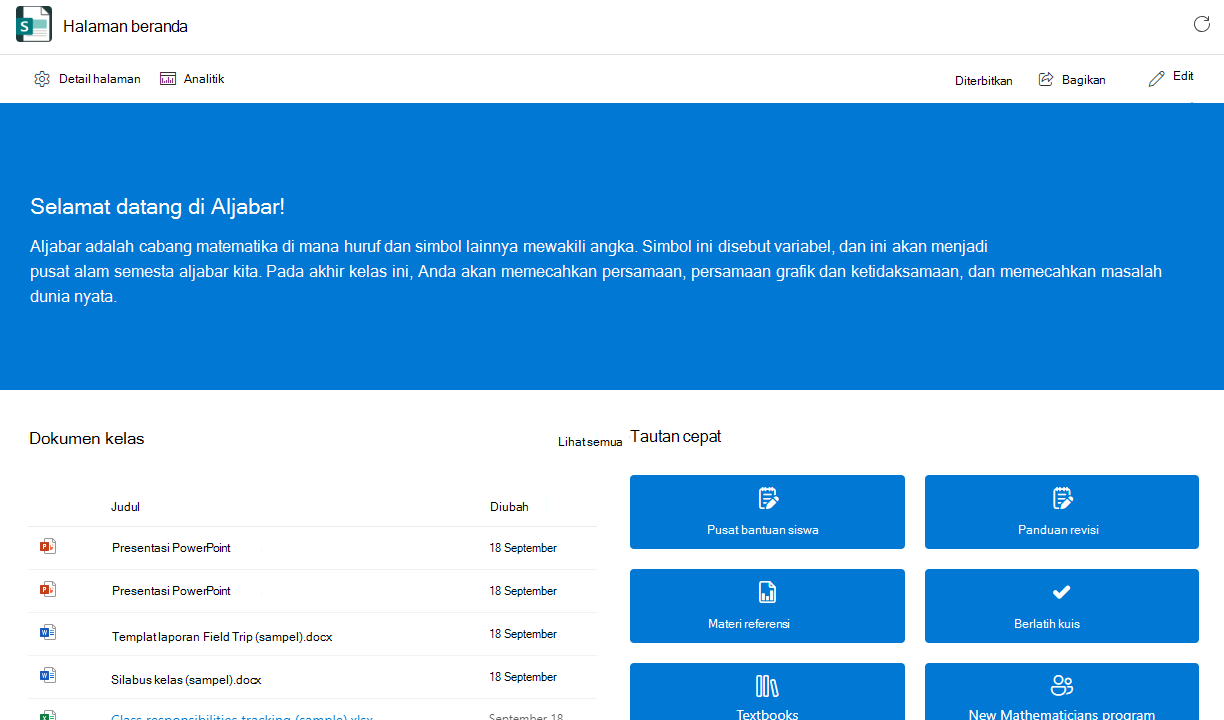The image size is (1224, 720).
Task: Click the Berlatih kuis checkmark icon
Action: point(1061,592)
